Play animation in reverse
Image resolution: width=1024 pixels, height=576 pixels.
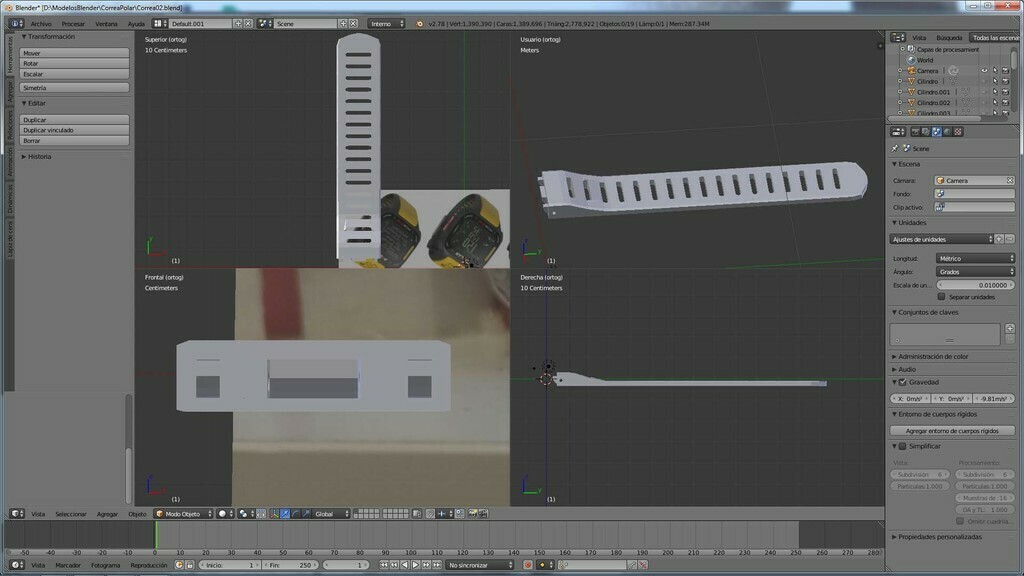(x=405, y=565)
